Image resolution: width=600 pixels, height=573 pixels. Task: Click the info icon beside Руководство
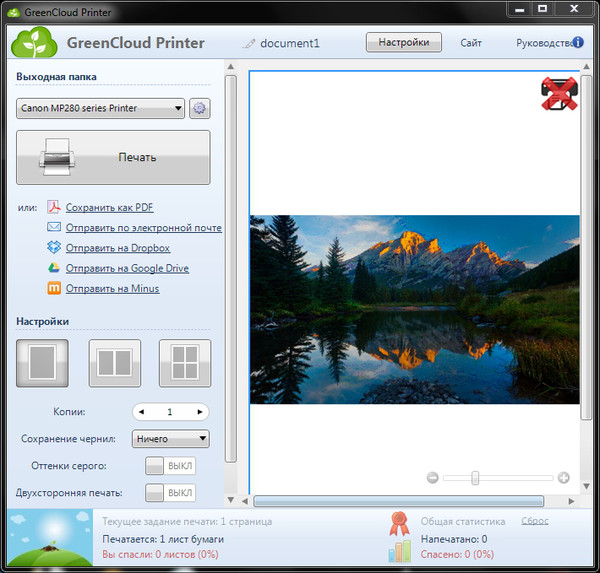pos(578,42)
